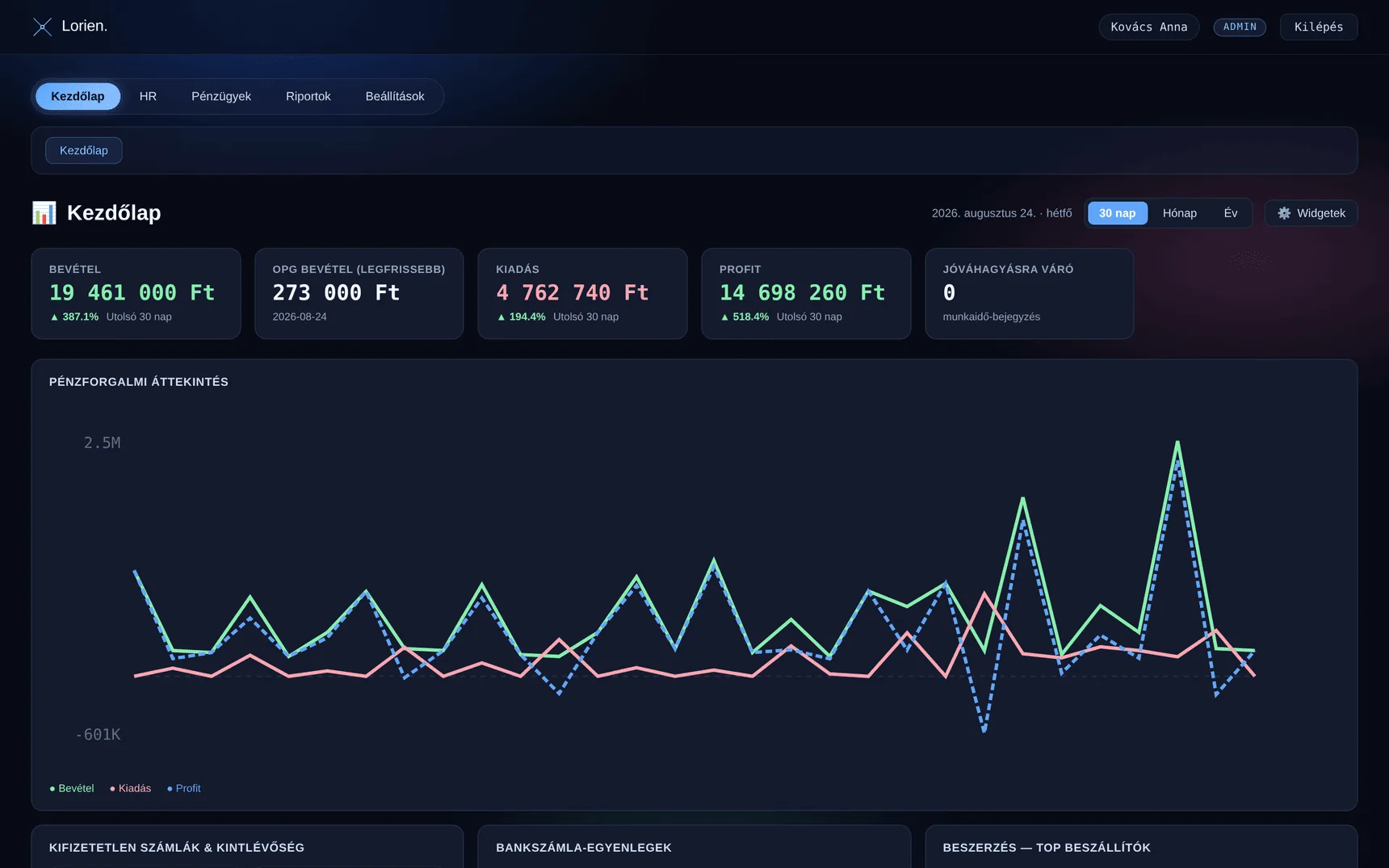The height and width of the screenshot is (868, 1389).
Task: Click the OPG value 273 000 Ft
Action: 336,292
